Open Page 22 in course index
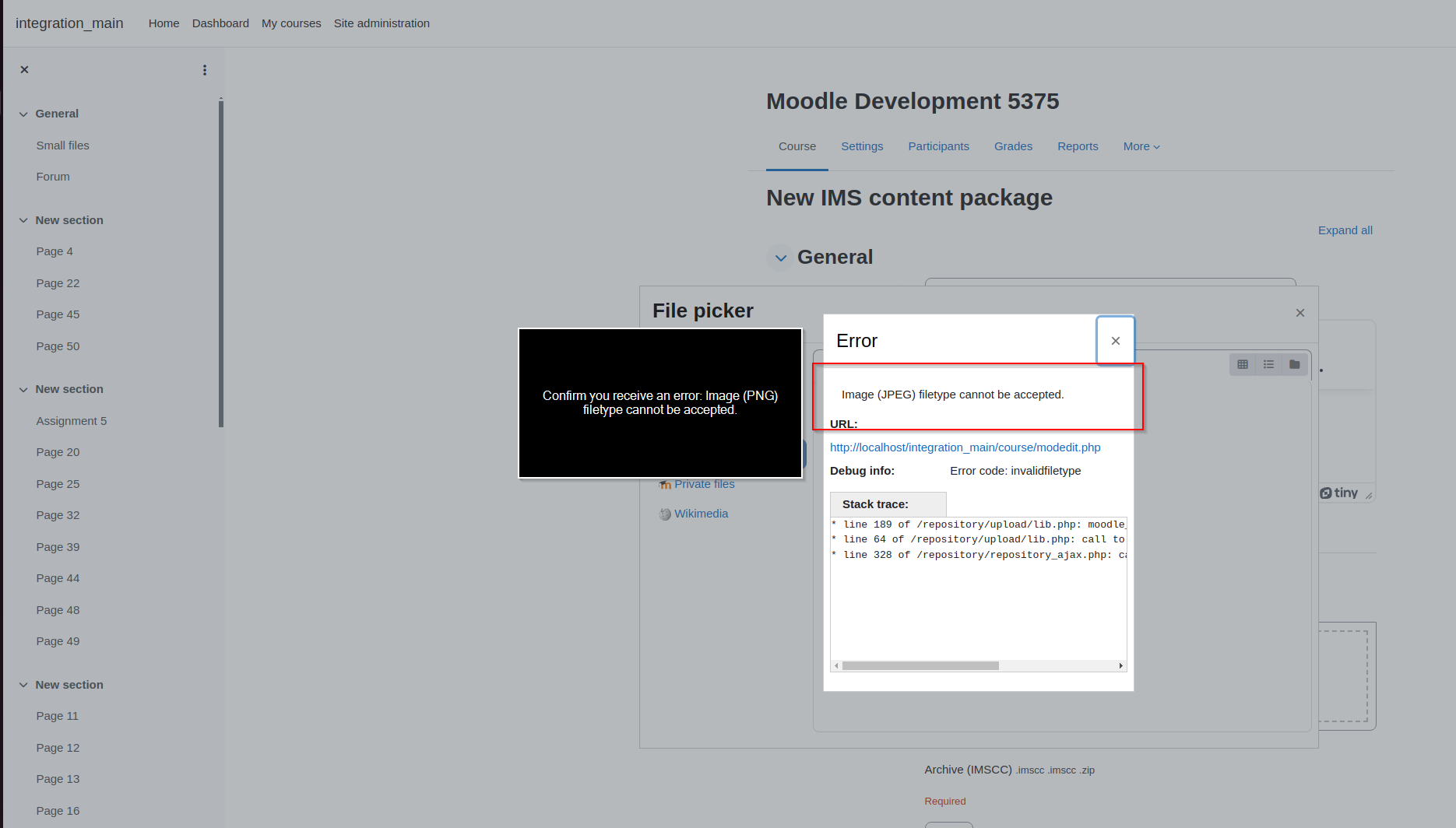This screenshot has height=828, width=1456. click(x=58, y=283)
